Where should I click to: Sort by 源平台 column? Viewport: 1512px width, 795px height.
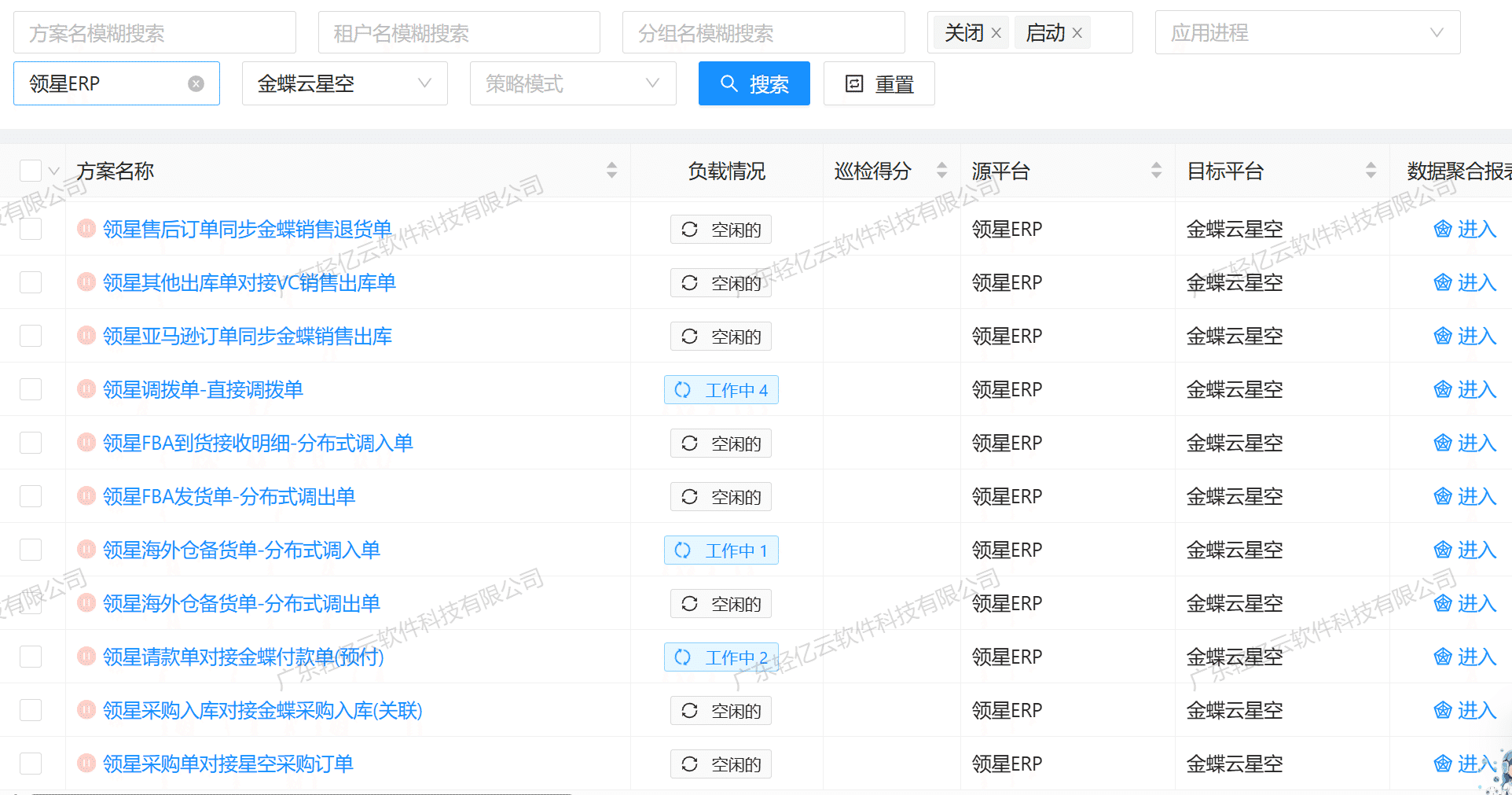pyautogui.click(x=1157, y=171)
